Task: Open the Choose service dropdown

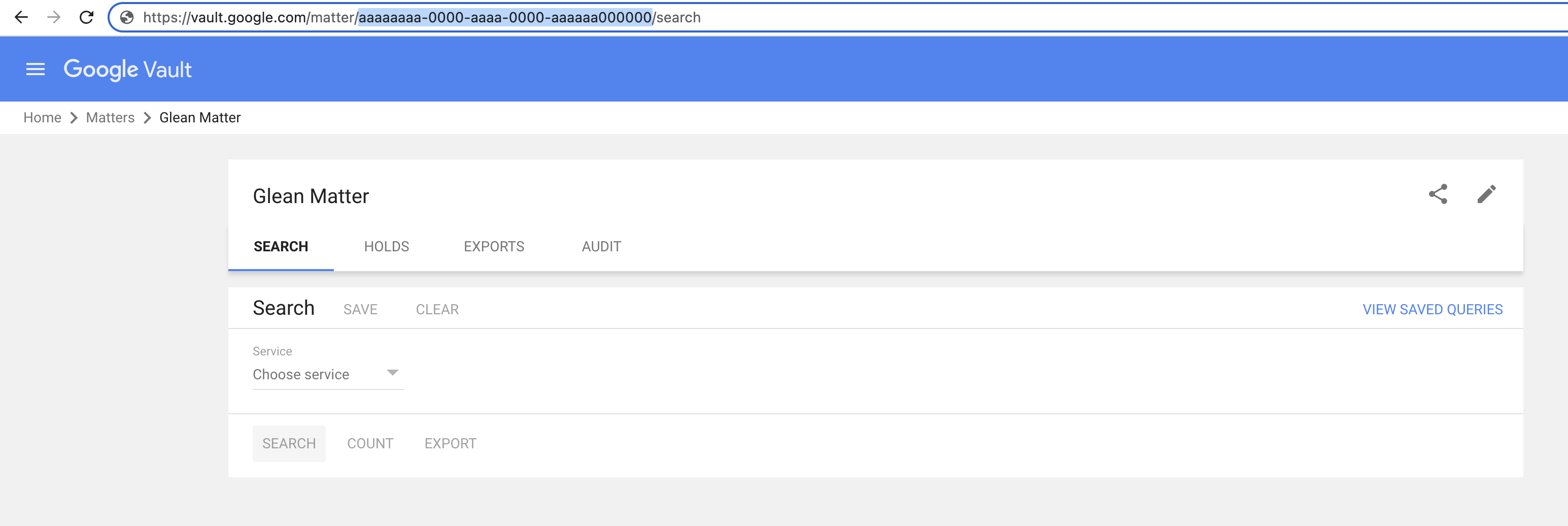Action: (x=327, y=374)
